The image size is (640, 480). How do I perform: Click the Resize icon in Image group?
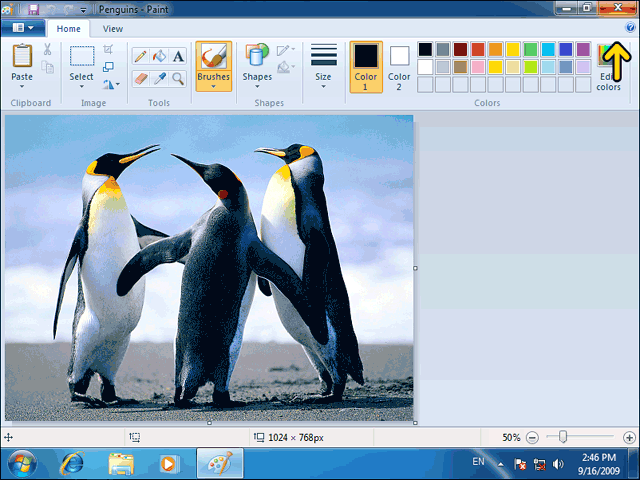tap(108, 67)
